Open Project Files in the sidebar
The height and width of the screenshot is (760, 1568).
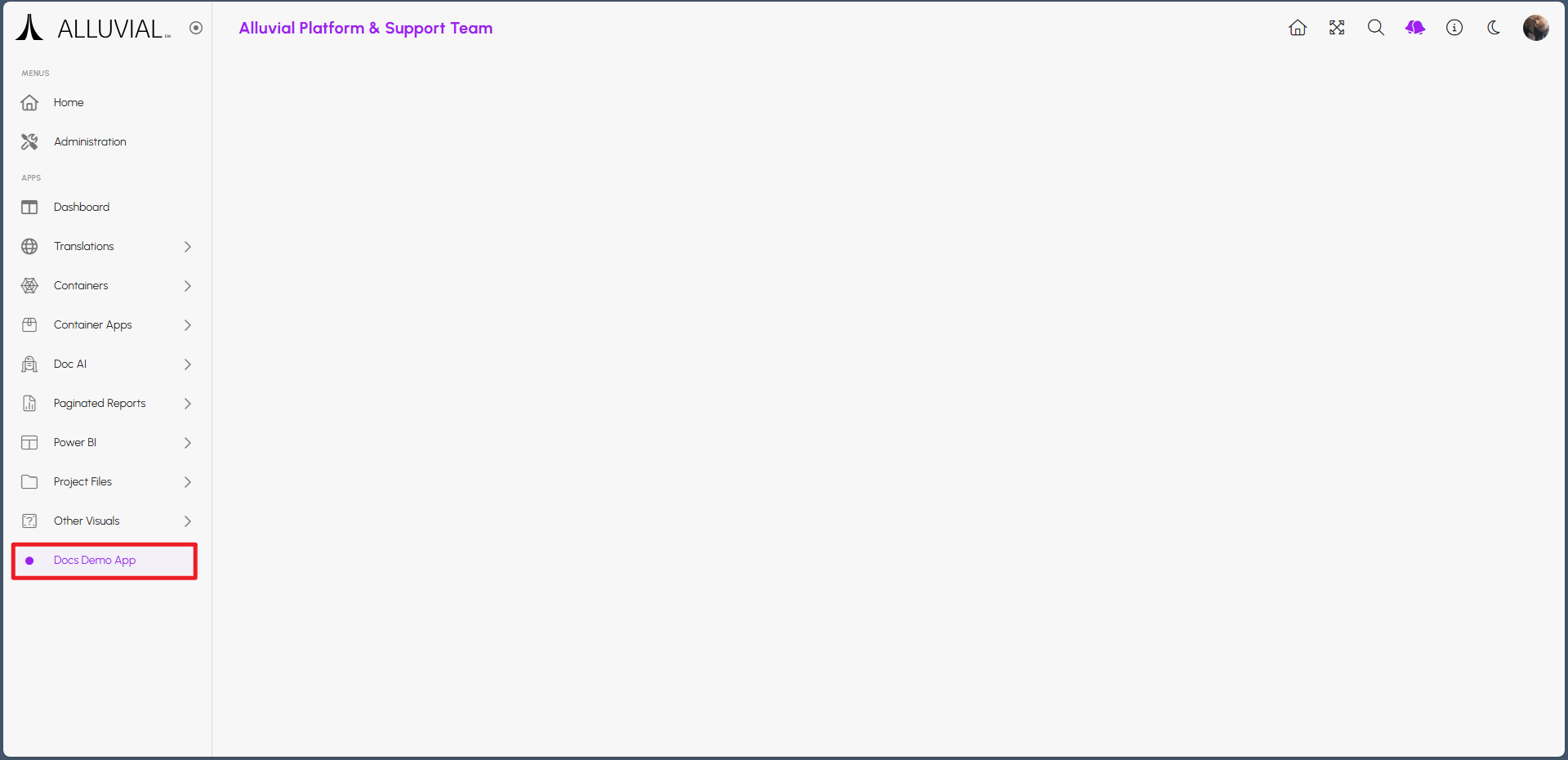(x=82, y=482)
